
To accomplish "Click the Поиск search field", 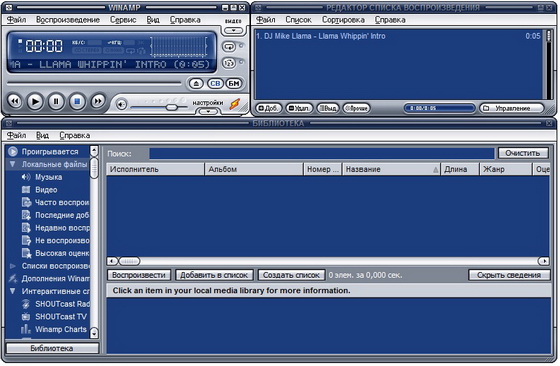I will pyautogui.click(x=321, y=154).
